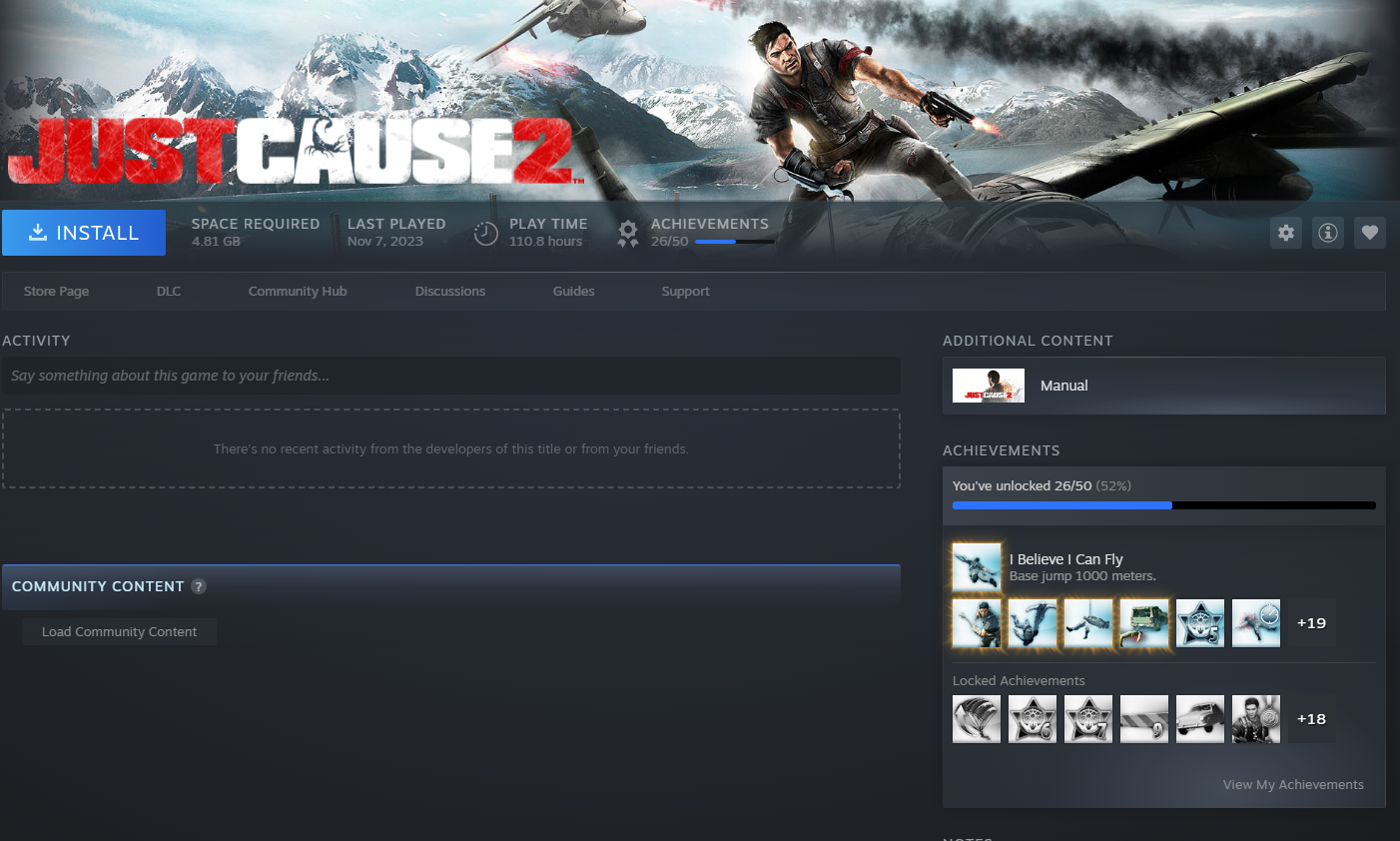
Task: Open the Community Hub tab
Action: tap(298, 291)
